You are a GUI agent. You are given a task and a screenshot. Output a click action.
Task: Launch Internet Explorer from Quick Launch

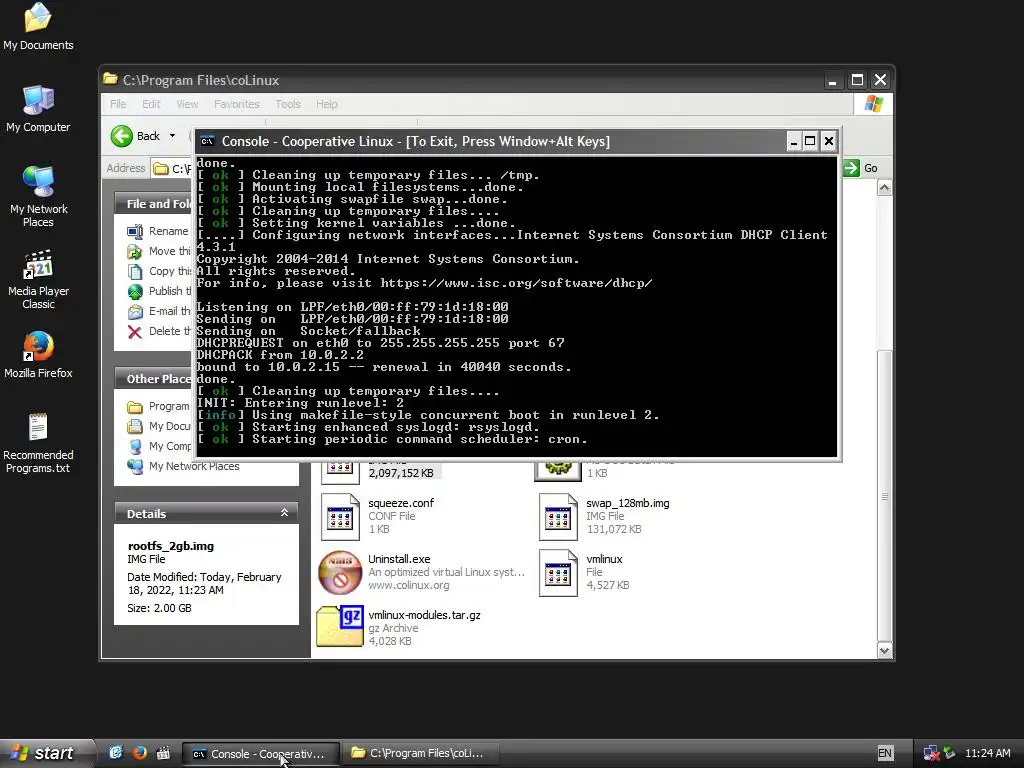pyautogui.click(x=116, y=753)
